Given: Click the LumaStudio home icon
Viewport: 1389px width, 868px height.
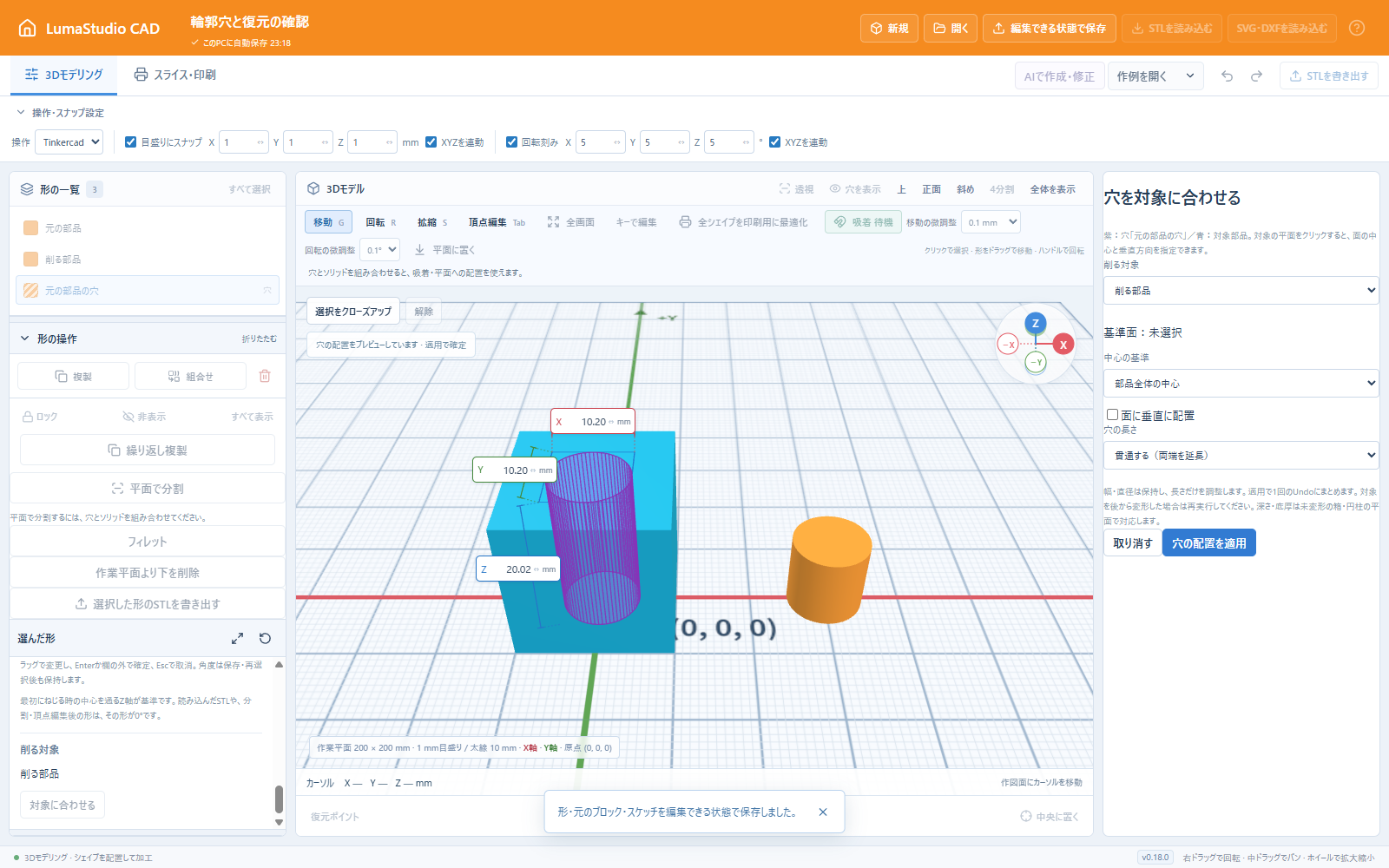Looking at the screenshot, I should 28,28.
